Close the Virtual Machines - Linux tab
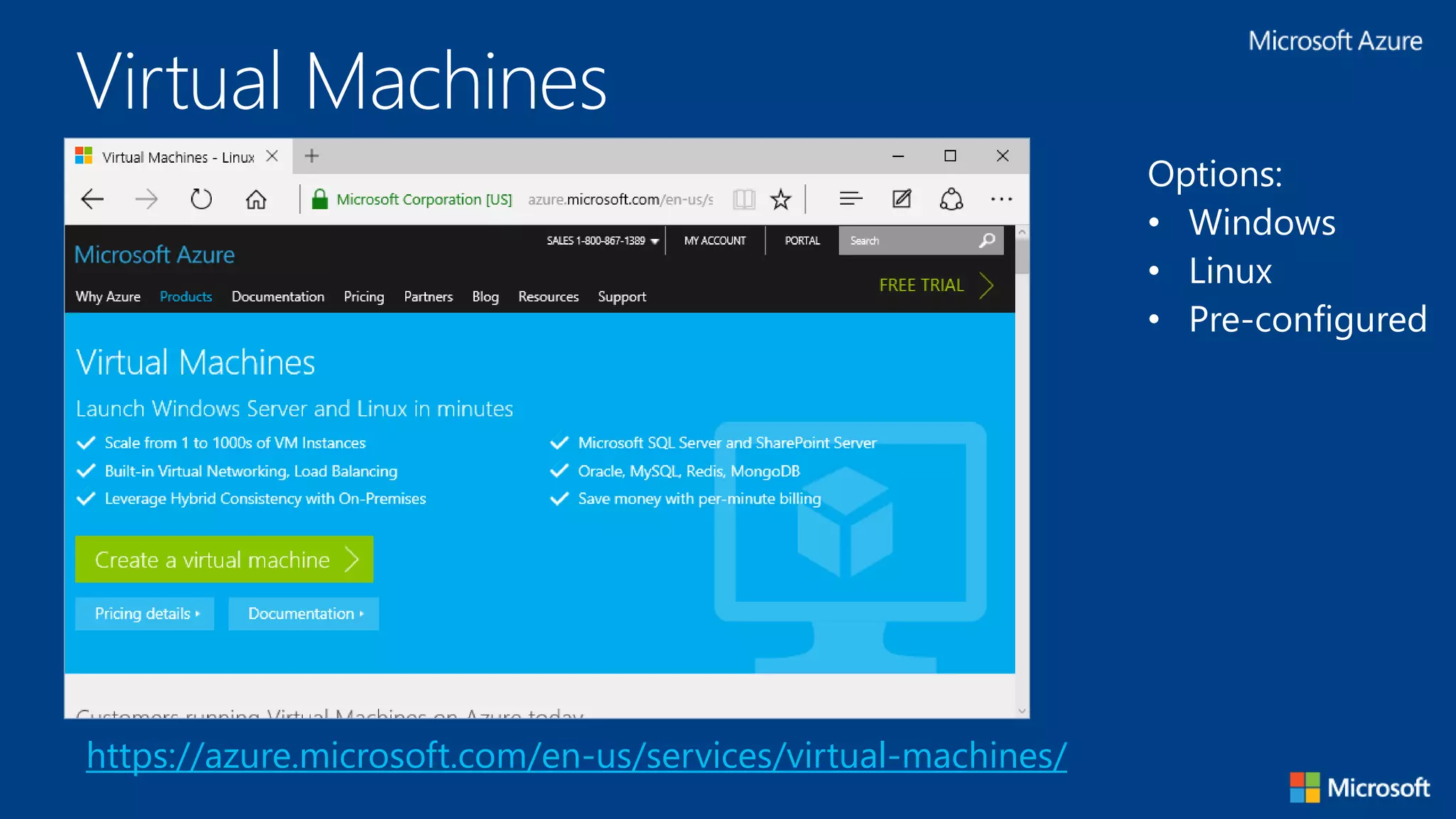The image size is (1456, 819). 272,156
